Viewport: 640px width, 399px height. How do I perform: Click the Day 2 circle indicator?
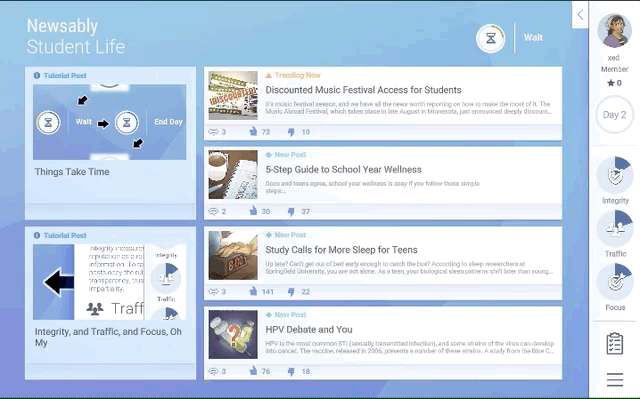pyautogui.click(x=614, y=115)
